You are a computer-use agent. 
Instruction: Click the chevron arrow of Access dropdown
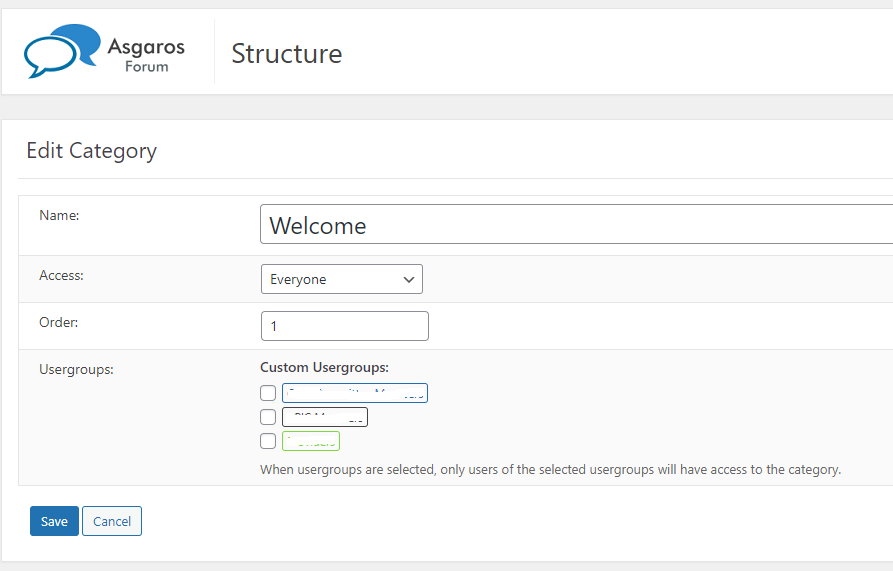pyautogui.click(x=409, y=280)
